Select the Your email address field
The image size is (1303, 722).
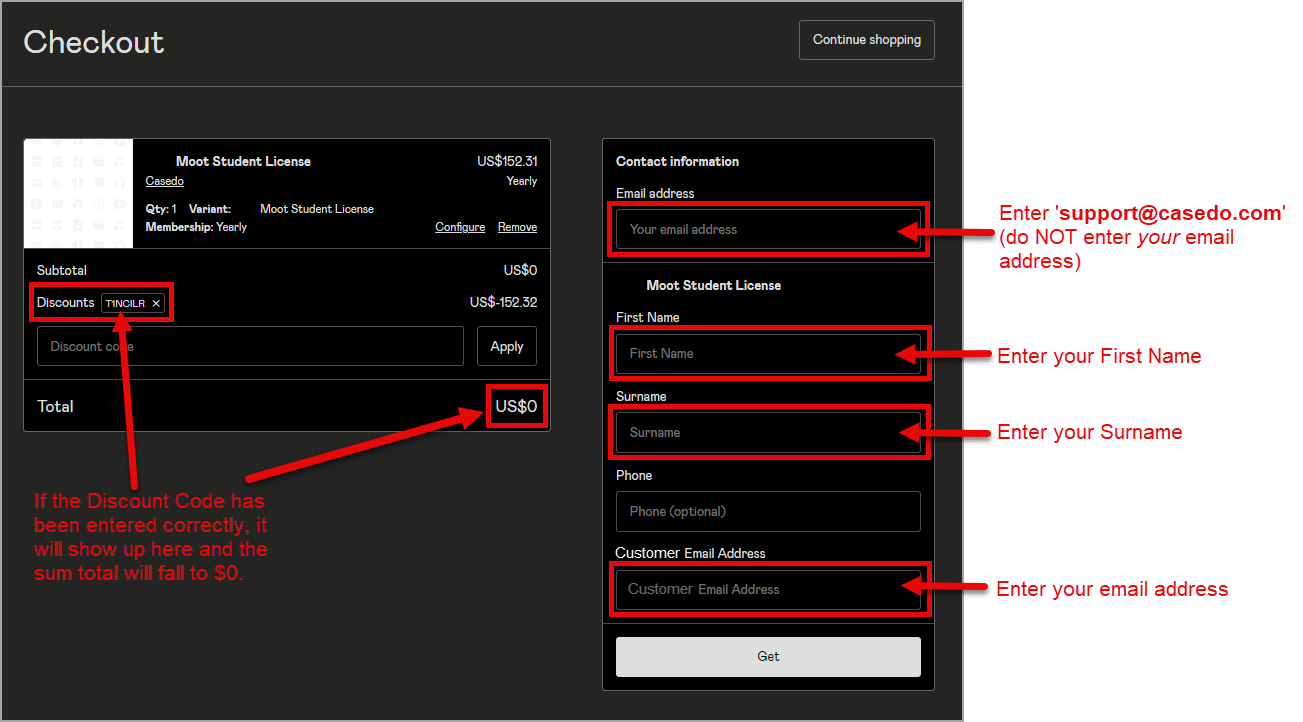pyautogui.click(x=768, y=229)
